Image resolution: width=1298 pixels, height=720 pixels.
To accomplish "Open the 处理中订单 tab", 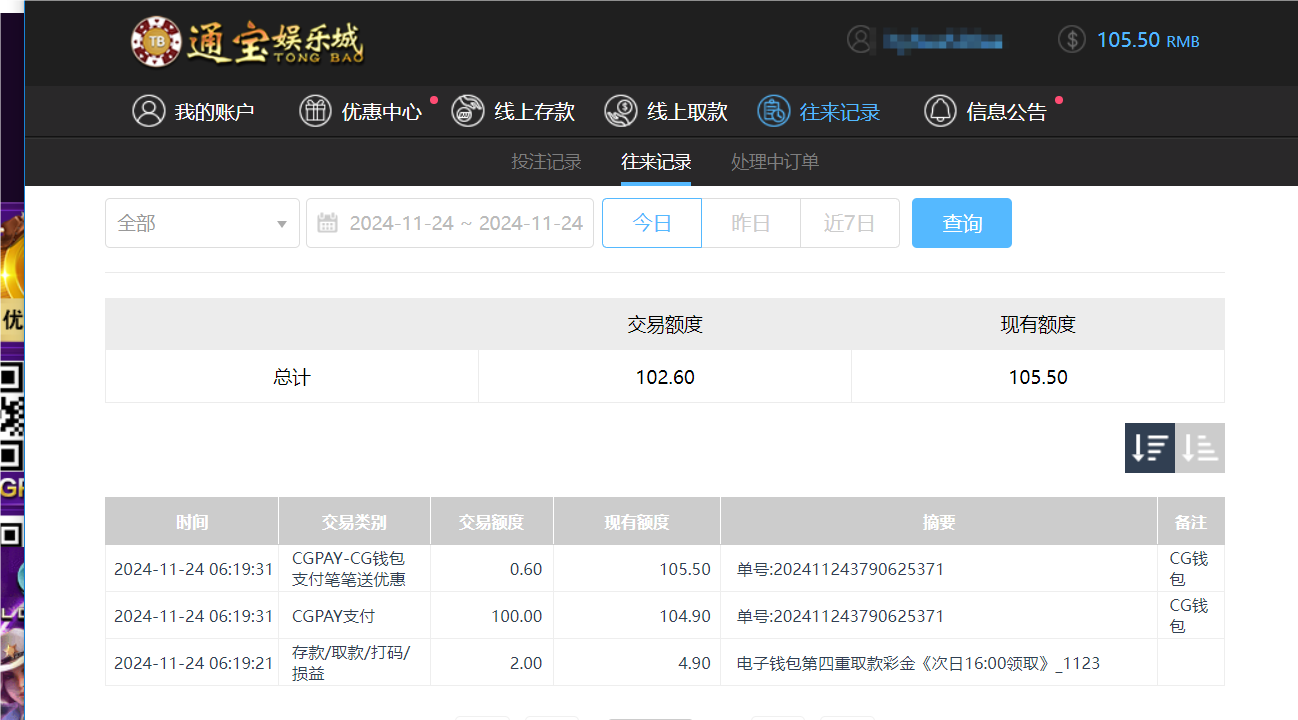I will click(x=775, y=161).
